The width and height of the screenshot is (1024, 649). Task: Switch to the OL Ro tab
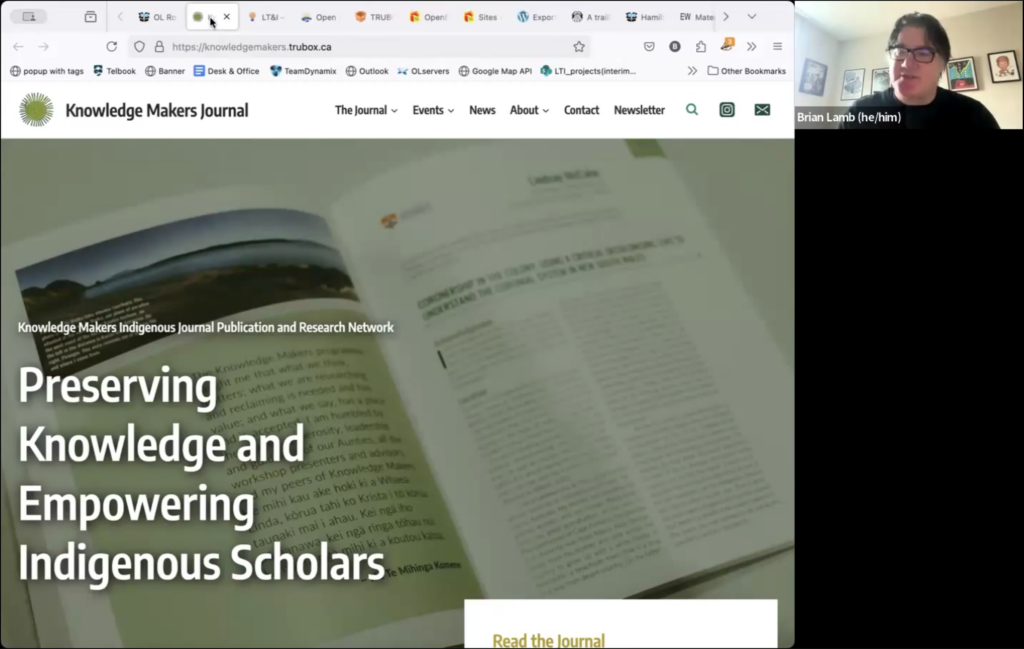[157, 17]
